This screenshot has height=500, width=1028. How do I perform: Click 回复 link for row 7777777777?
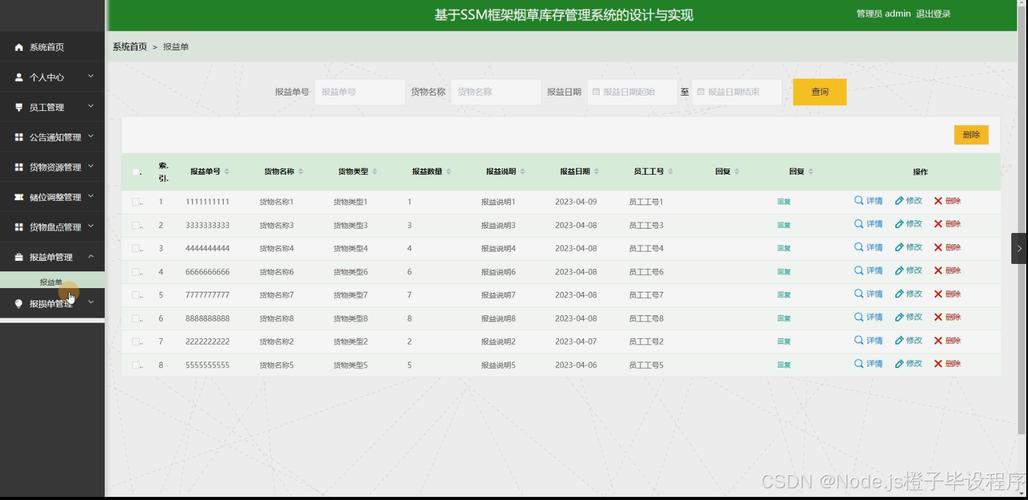pyautogui.click(x=783, y=295)
